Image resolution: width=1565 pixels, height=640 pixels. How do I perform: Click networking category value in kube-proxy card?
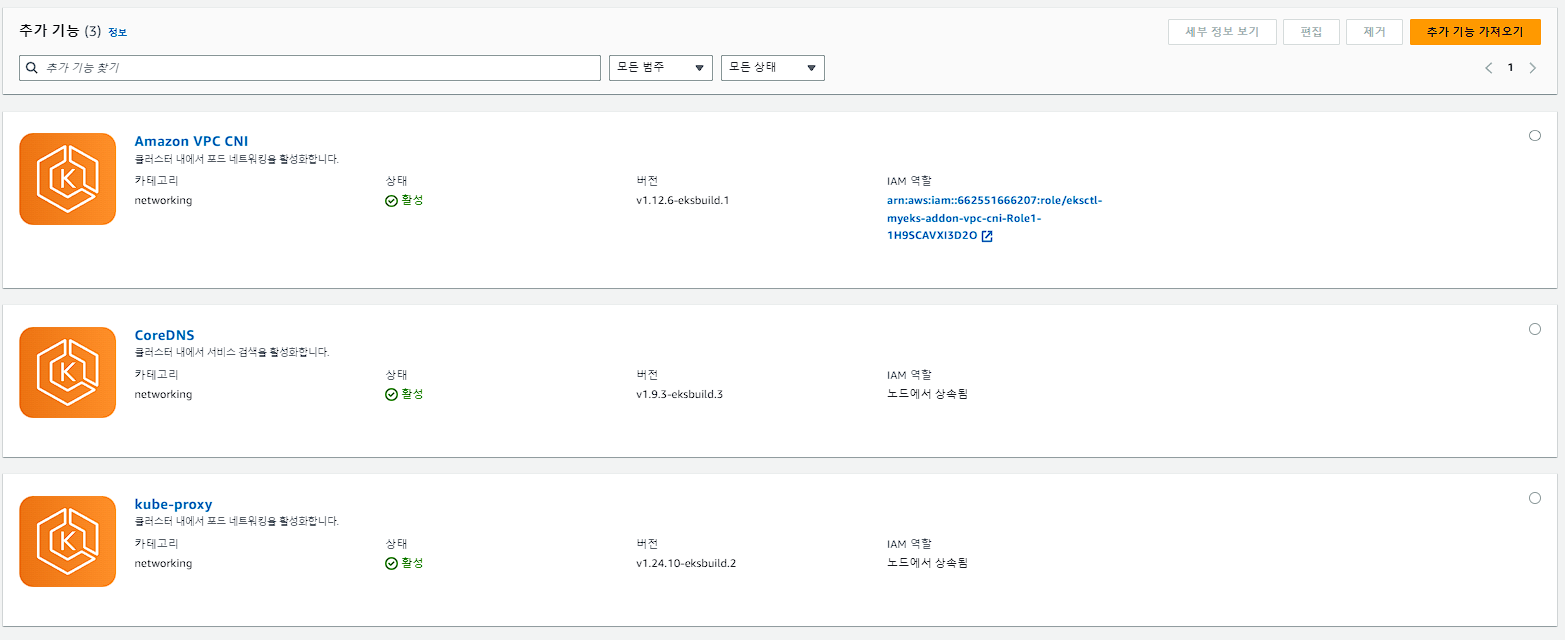coord(163,563)
